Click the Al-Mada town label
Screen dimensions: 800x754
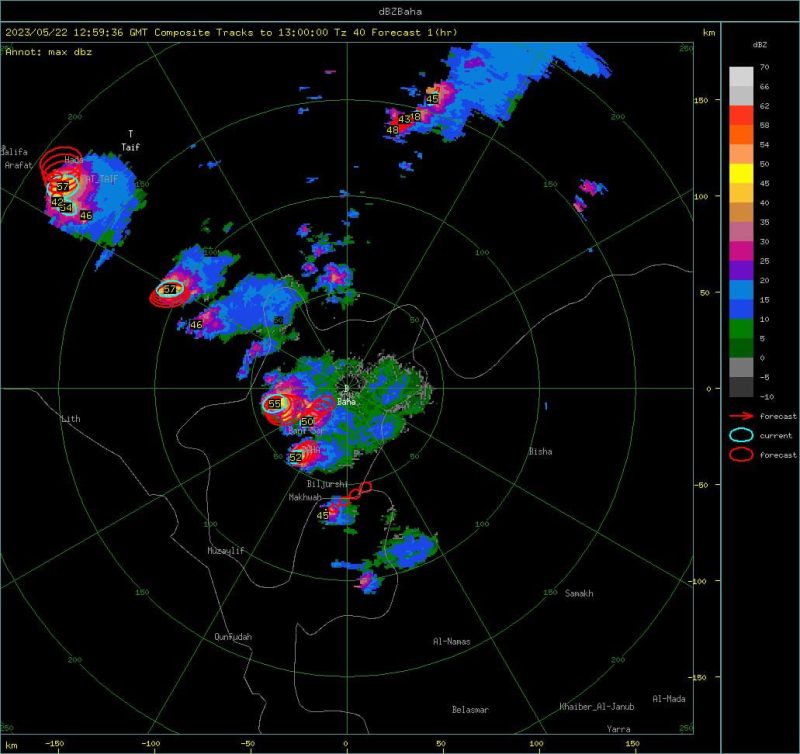669,698
